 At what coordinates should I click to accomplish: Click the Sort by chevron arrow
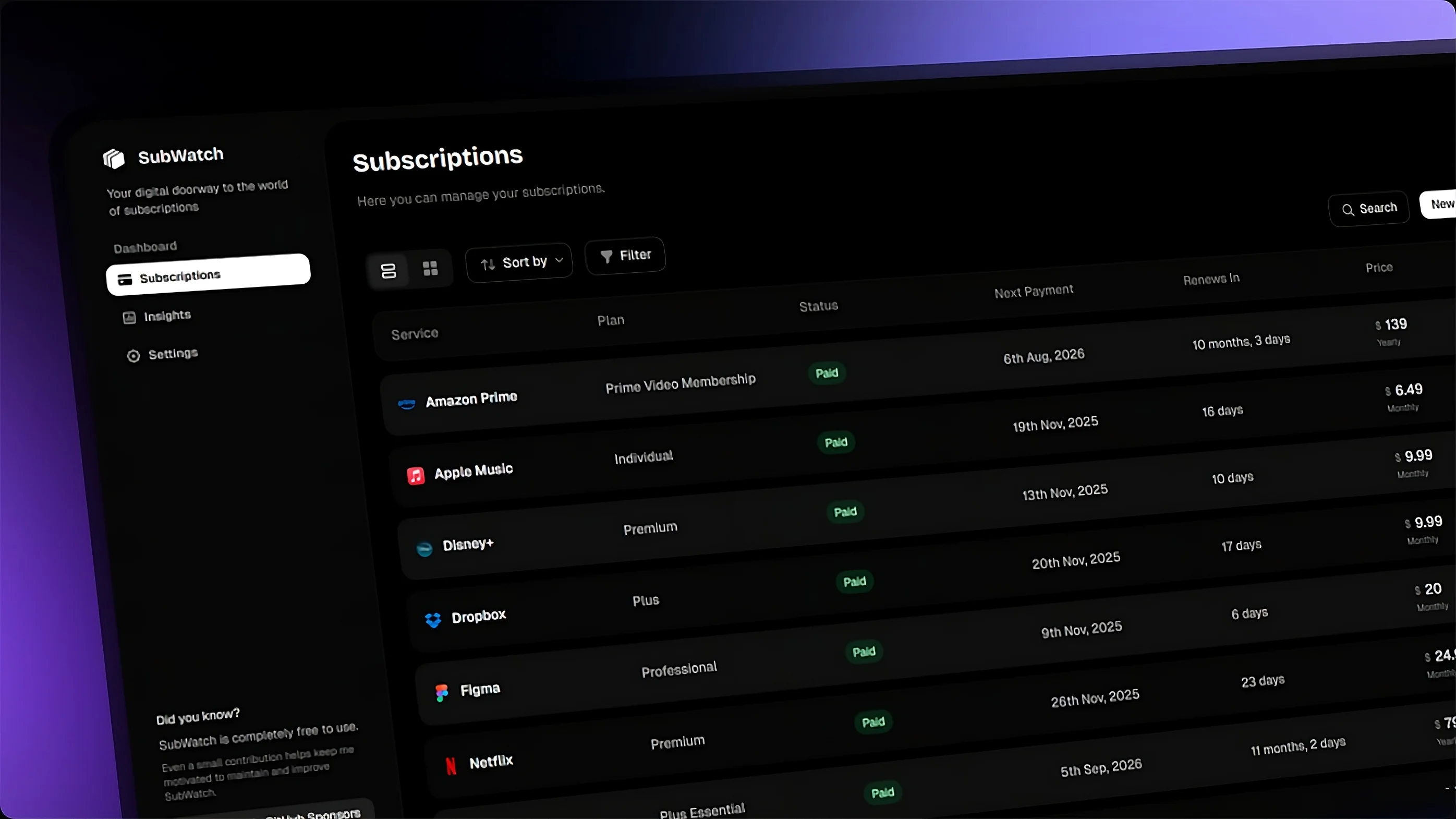click(x=559, y=260)
